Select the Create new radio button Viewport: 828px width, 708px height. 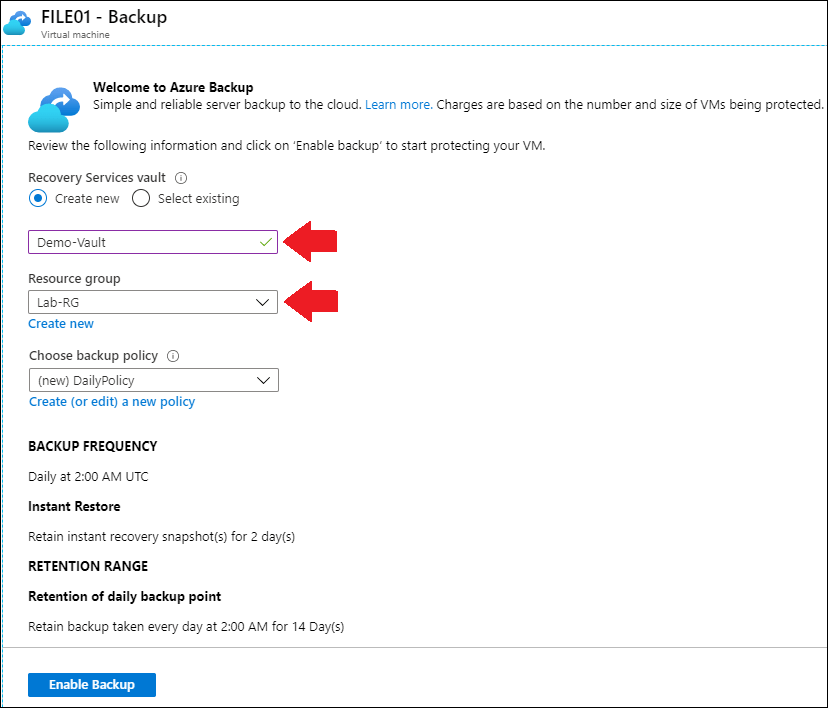(x=38, y=199)
